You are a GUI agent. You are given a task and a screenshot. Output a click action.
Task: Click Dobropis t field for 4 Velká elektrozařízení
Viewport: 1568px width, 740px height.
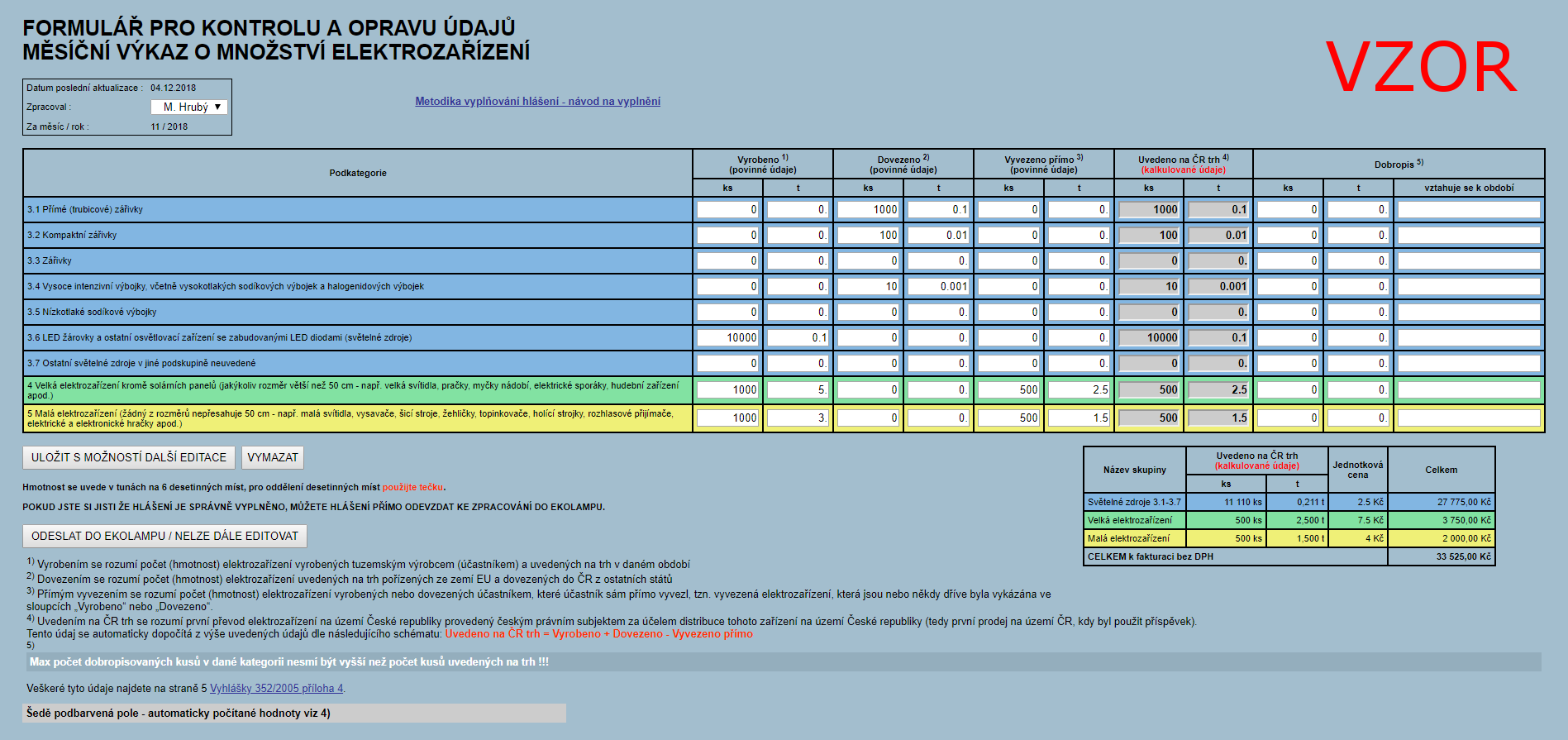[1358, 390]
